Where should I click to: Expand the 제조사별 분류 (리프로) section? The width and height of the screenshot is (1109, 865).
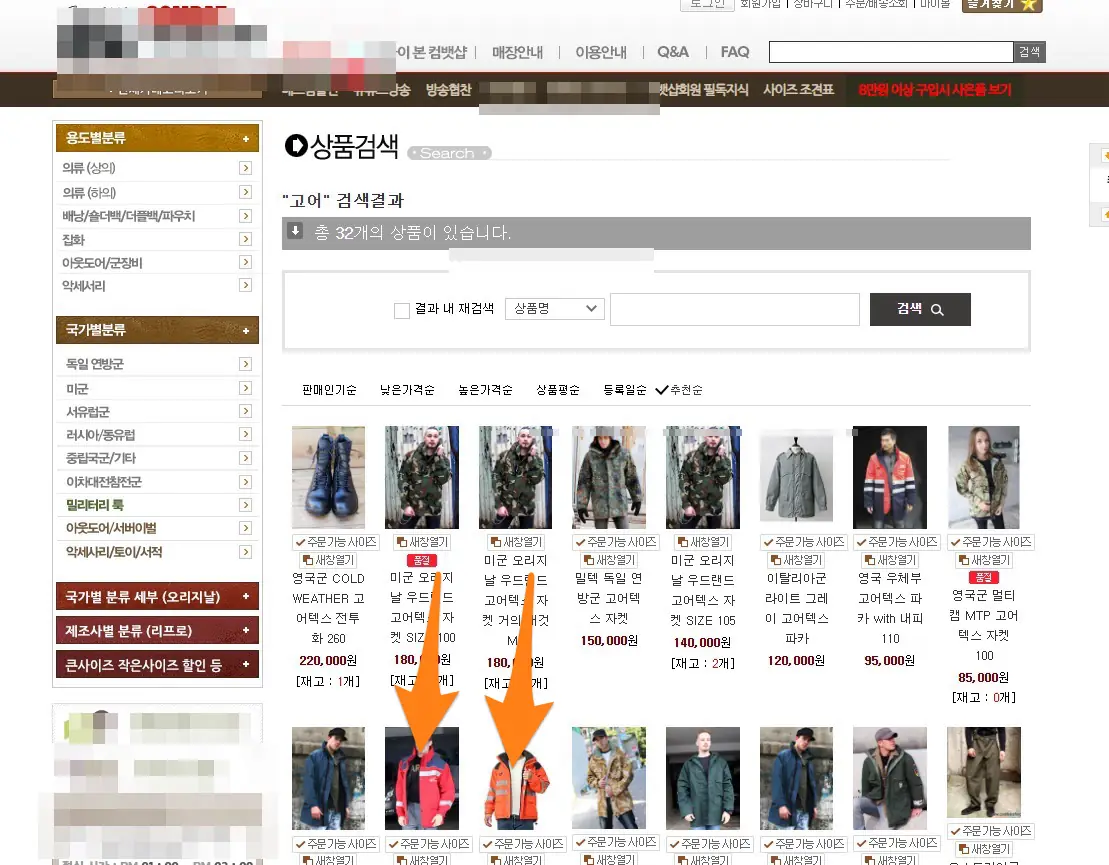pos(157,631)
